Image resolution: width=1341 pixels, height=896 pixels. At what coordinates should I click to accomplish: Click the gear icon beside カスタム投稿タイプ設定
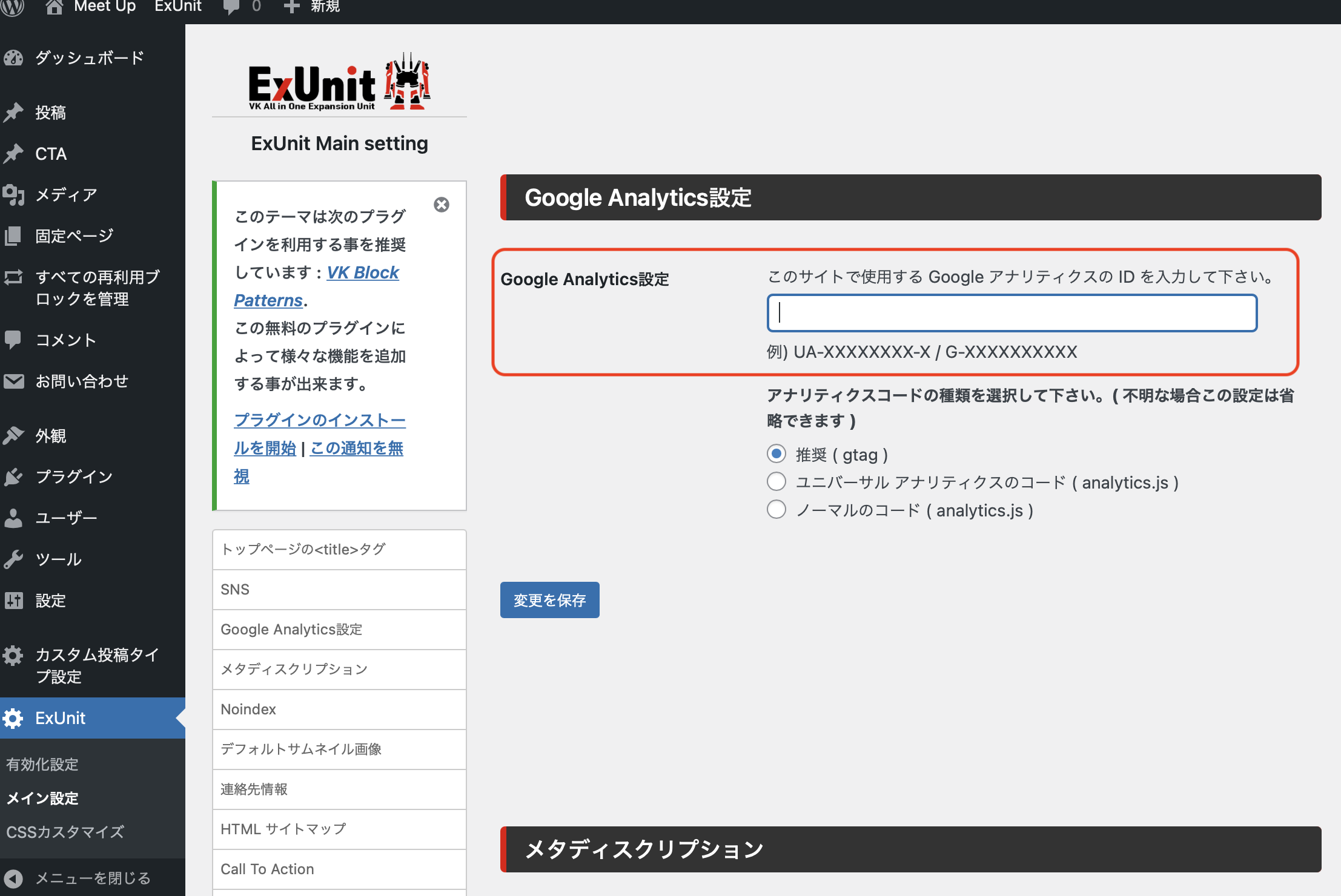[x=13, y=655]
